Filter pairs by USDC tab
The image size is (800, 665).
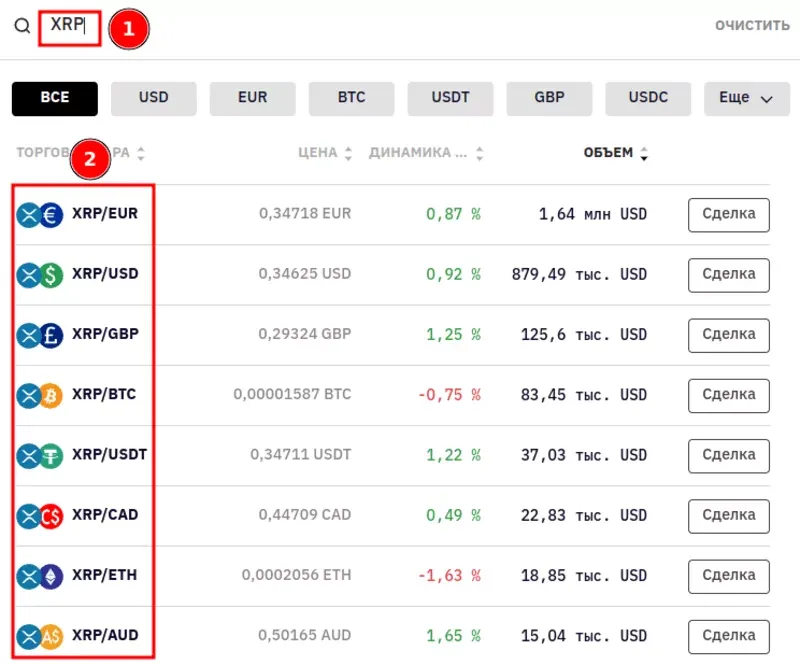click(x=648, y=98)
